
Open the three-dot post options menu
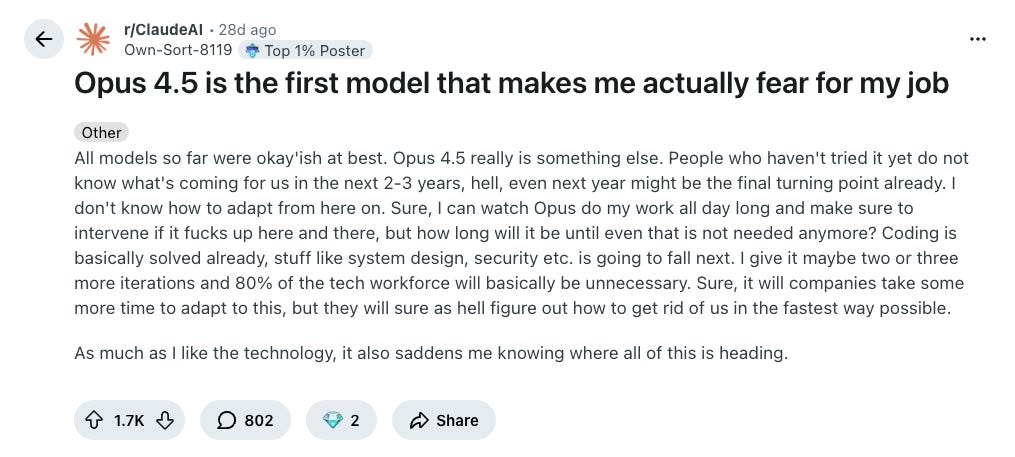[978, 39]
